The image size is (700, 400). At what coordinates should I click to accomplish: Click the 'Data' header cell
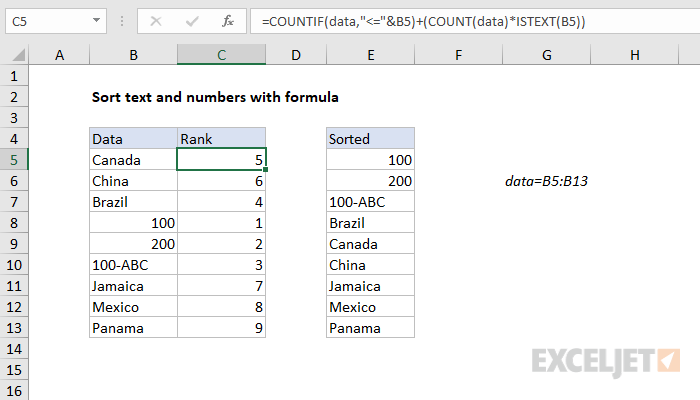coord(133,139)
